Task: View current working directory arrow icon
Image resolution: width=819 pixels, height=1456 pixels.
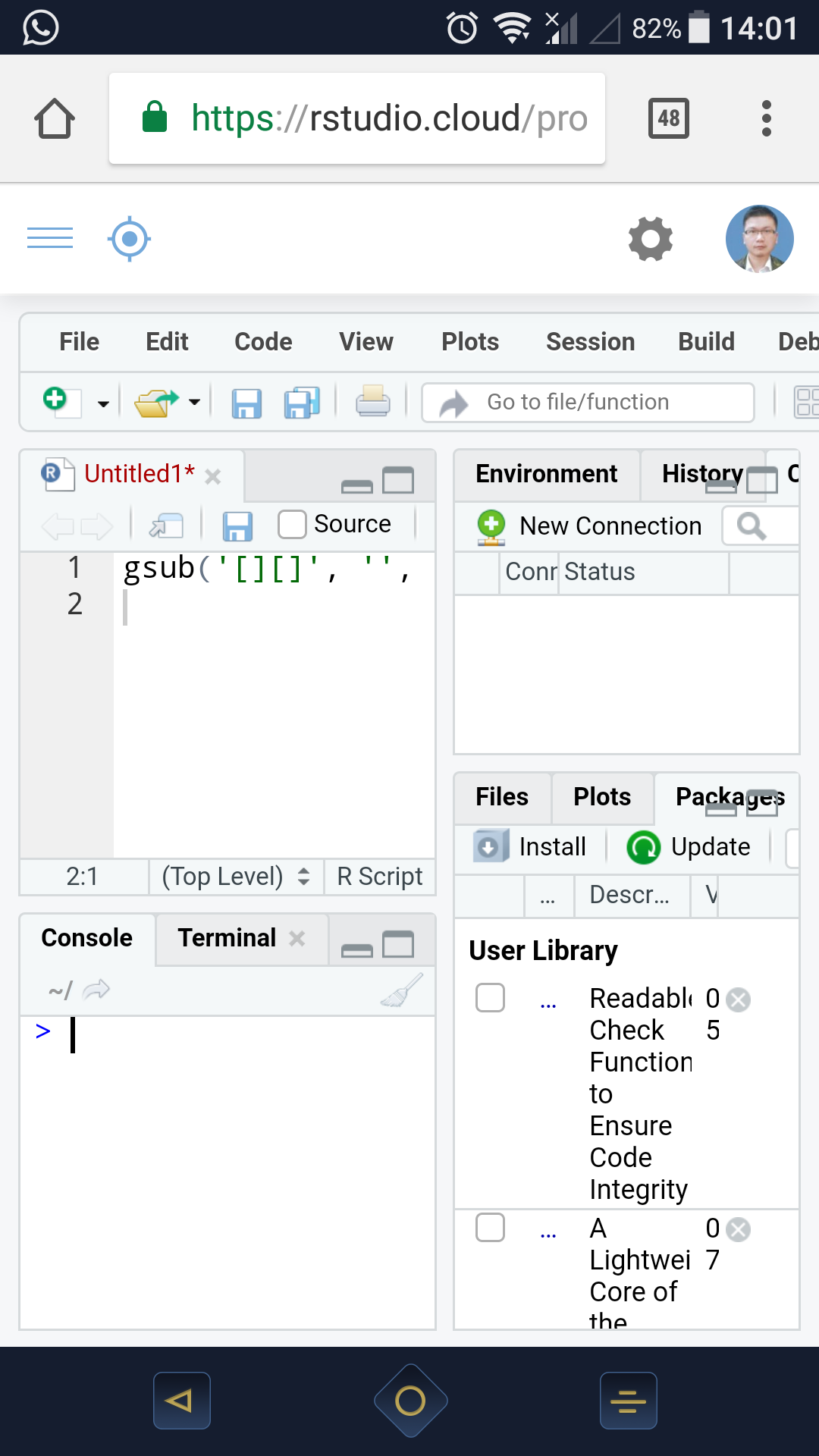Action: click(x=96, y=989)
